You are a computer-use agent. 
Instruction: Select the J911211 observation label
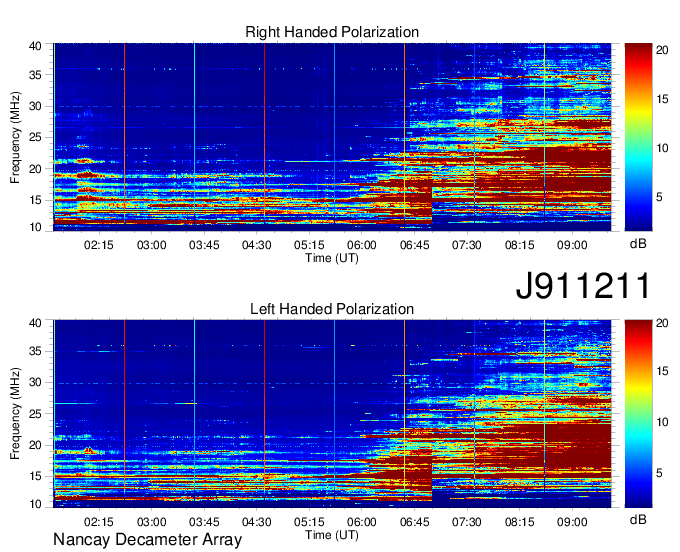click(x=583, y=285)
